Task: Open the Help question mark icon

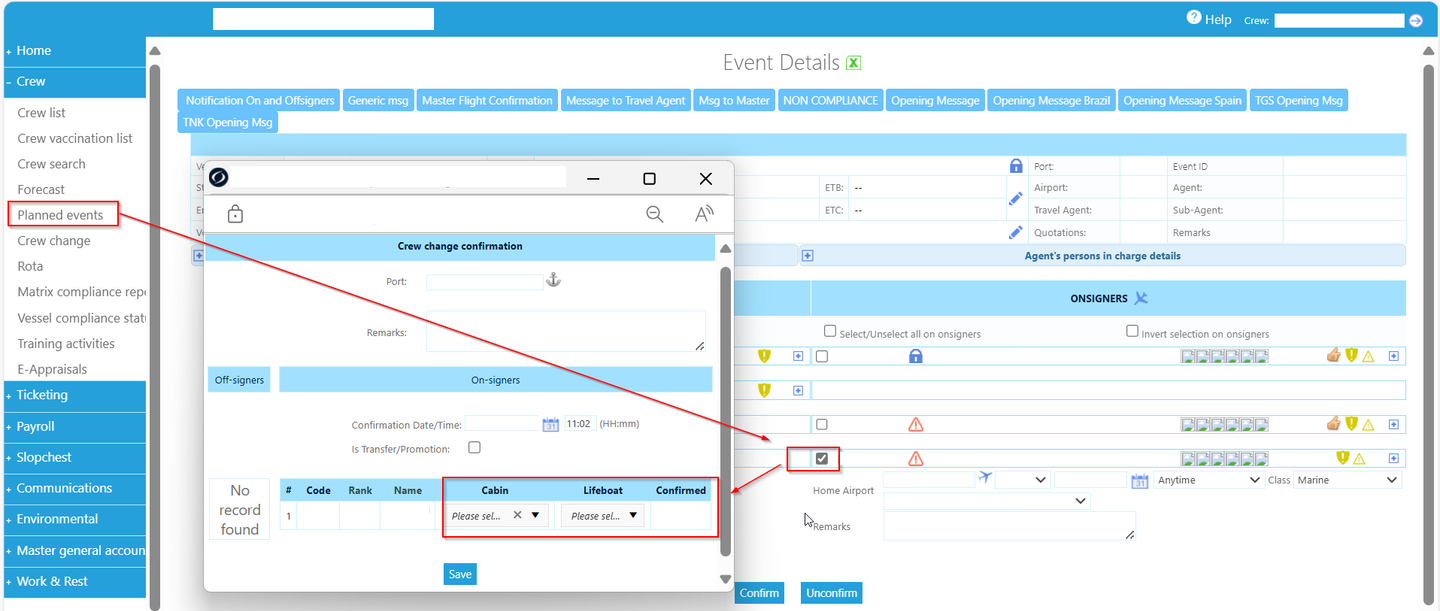Action: click(1193, 17)
